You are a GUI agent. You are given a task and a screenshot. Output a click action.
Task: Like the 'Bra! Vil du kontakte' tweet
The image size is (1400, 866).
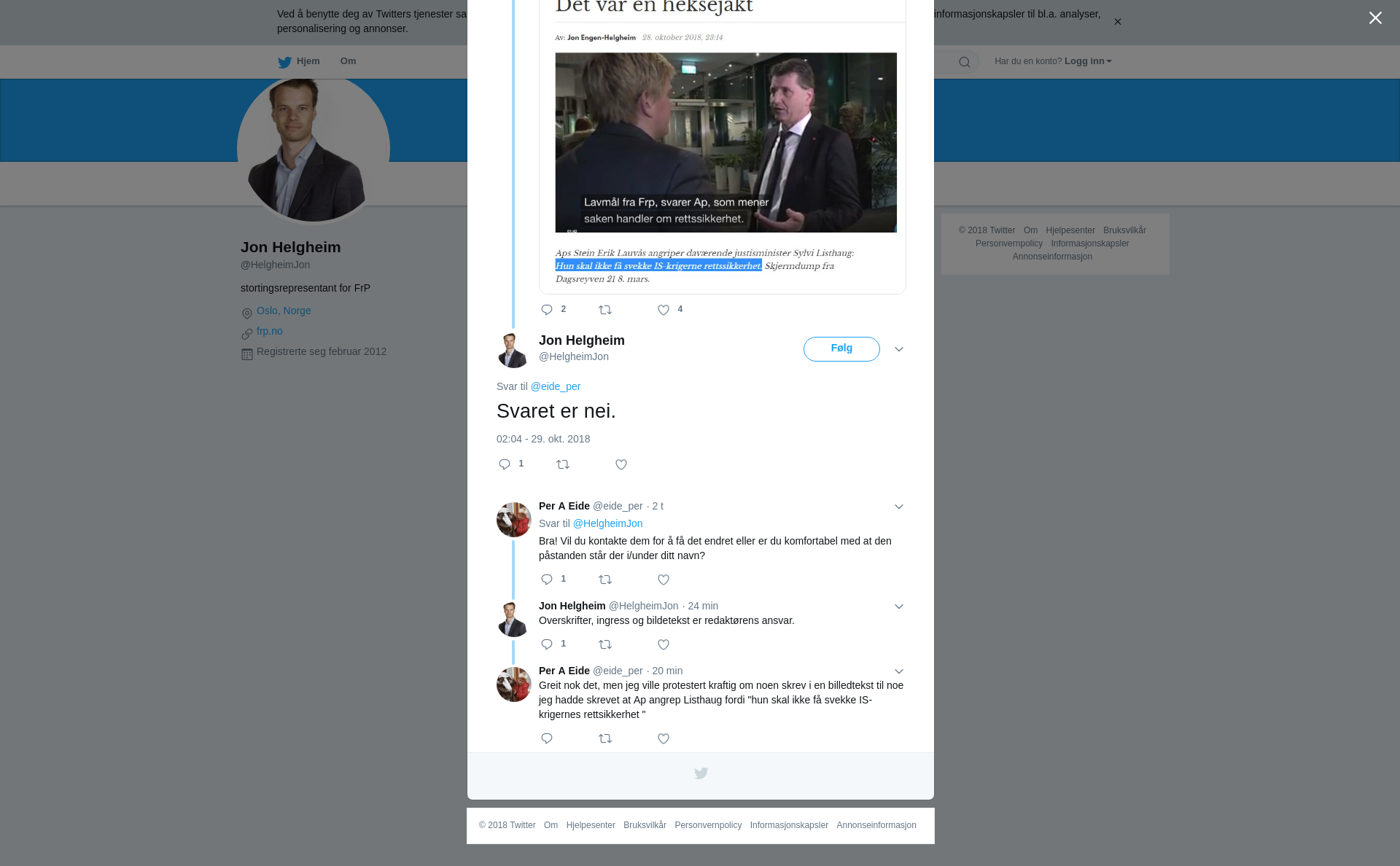pyautogui.click(x=664, y=580)
